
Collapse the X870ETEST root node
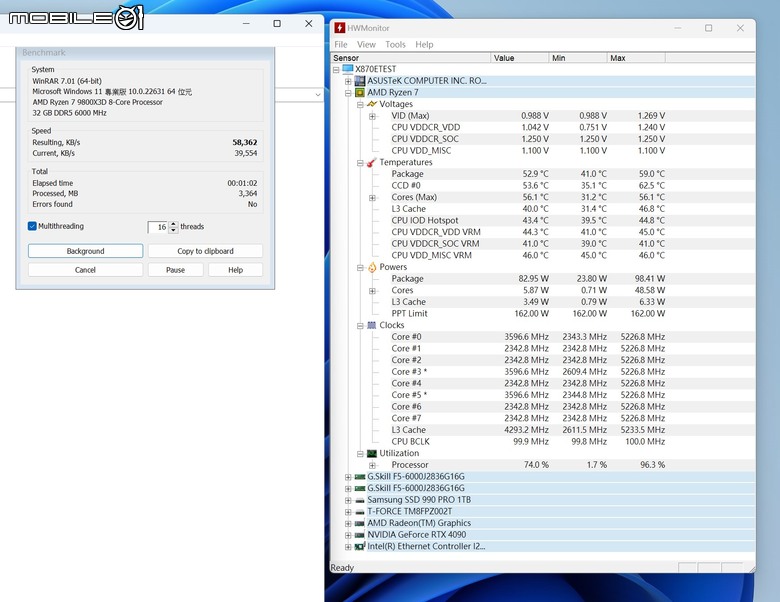336,70
